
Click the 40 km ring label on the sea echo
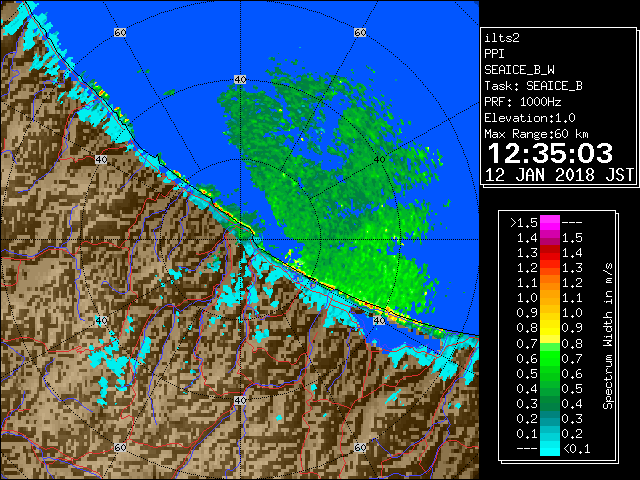[380, 160]
